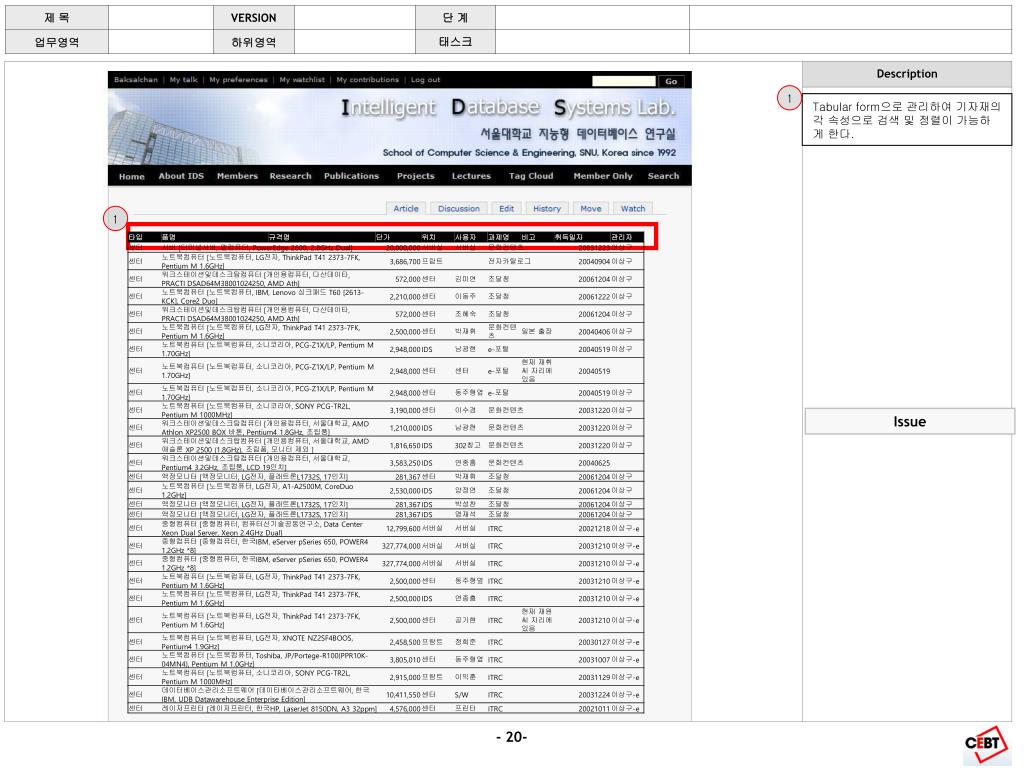Screen dimensions: 1024x768
Task: Open the Projects menu item
Action: (415, 176)
